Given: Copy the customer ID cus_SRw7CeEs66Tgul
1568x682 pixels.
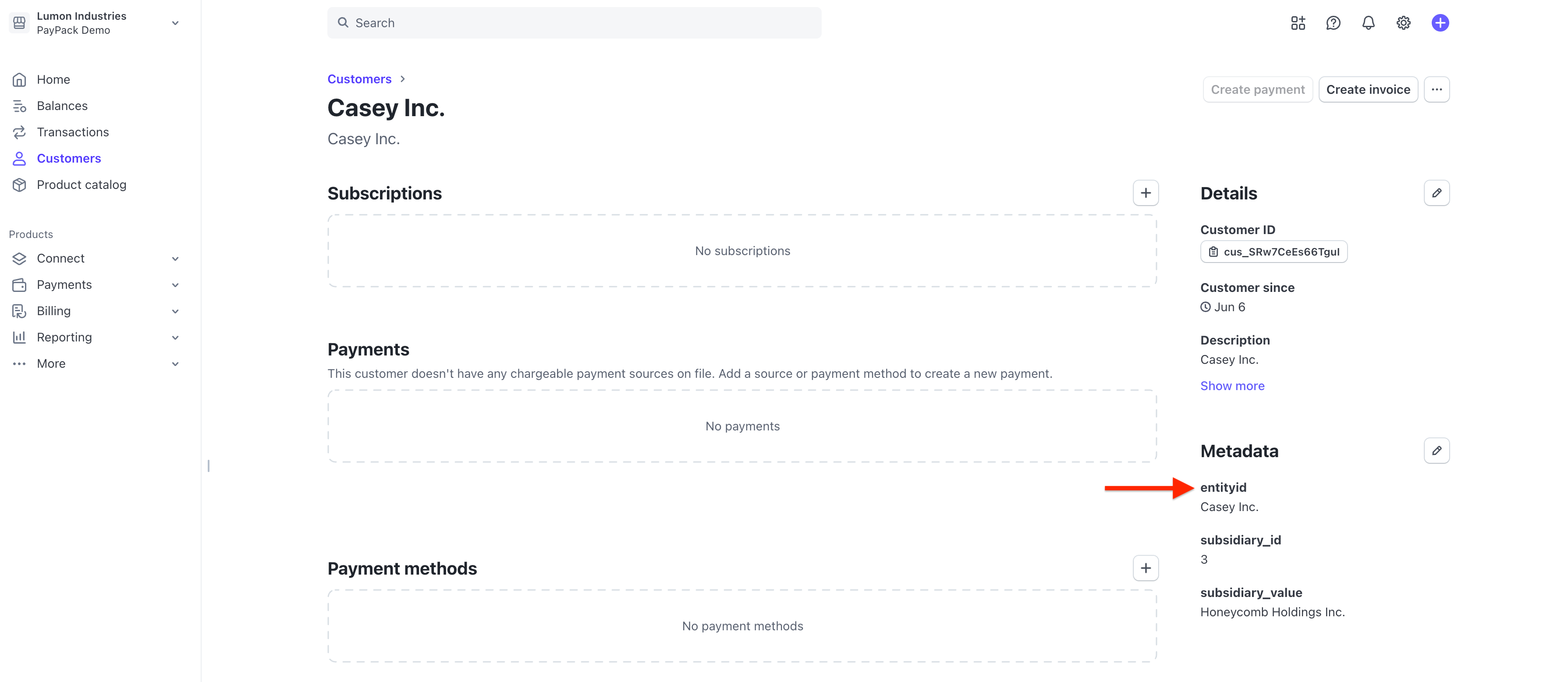Looking at the screenshot, I should [x=1274, y=252].
